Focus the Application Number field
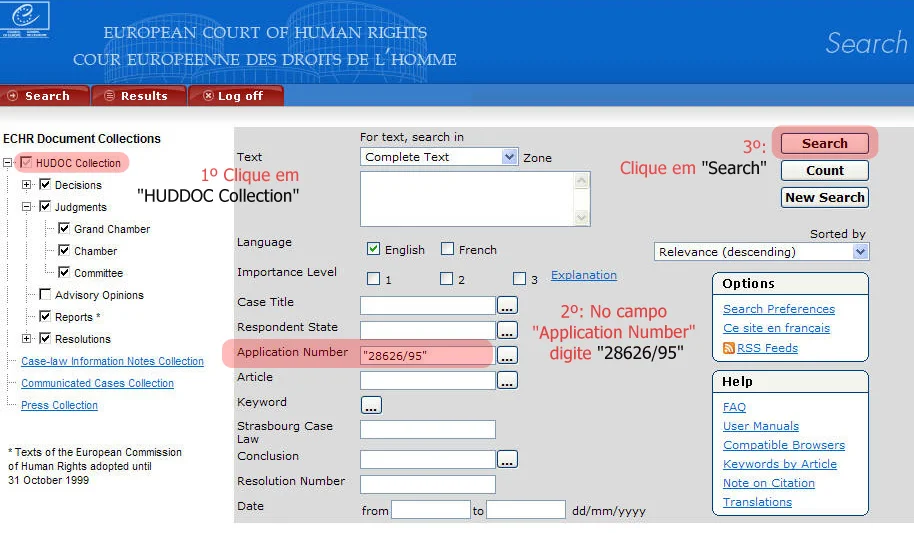The height and width of the screenshot is (533, 914). pos(428,355)
